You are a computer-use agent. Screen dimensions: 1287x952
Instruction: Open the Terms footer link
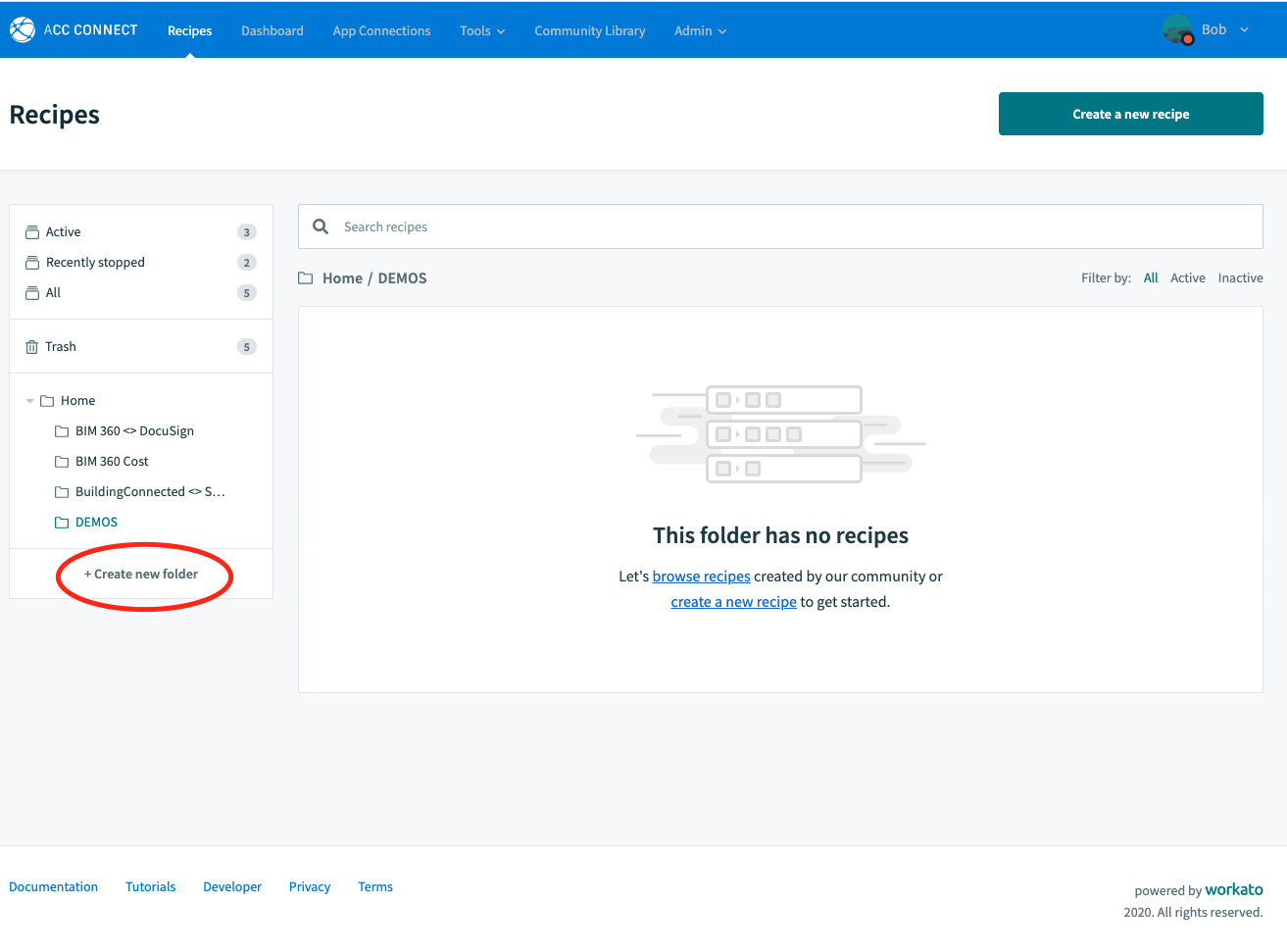tap(375, 887)
